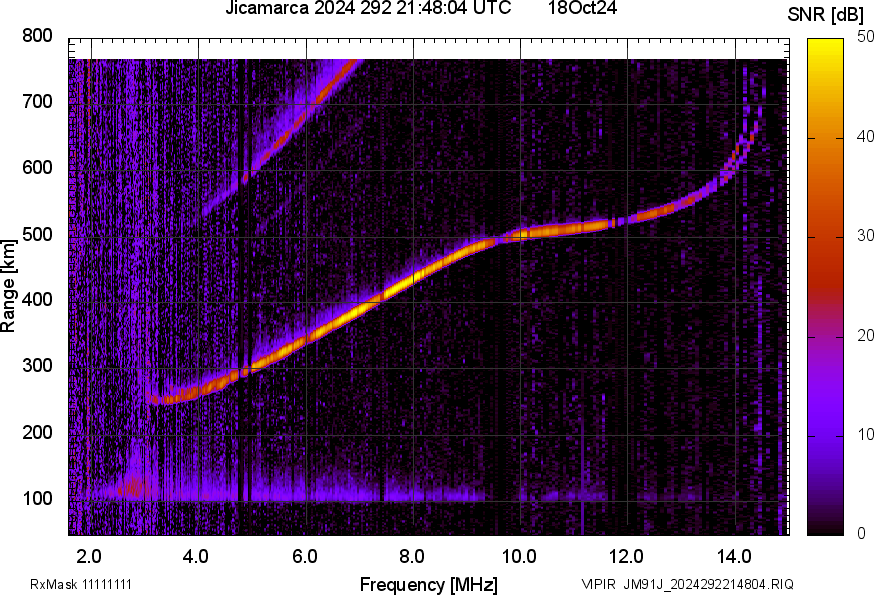Click the SNR colorbar gradient strip
The height and width of the screenshot is (595, 874).
826,287
